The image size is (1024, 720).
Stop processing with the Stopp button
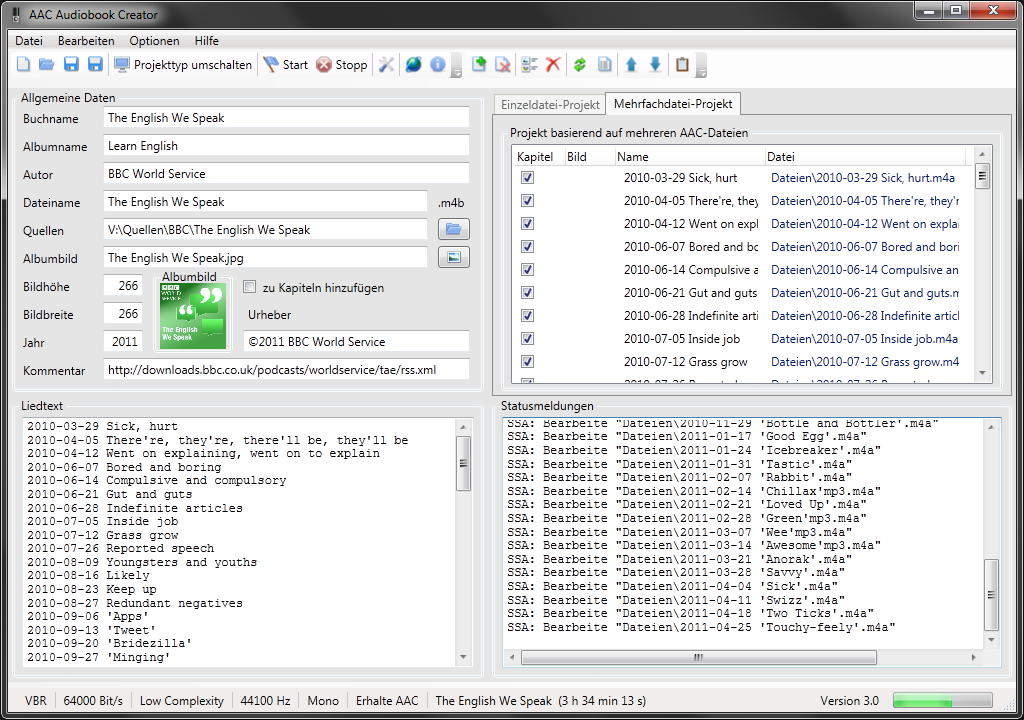342,65
